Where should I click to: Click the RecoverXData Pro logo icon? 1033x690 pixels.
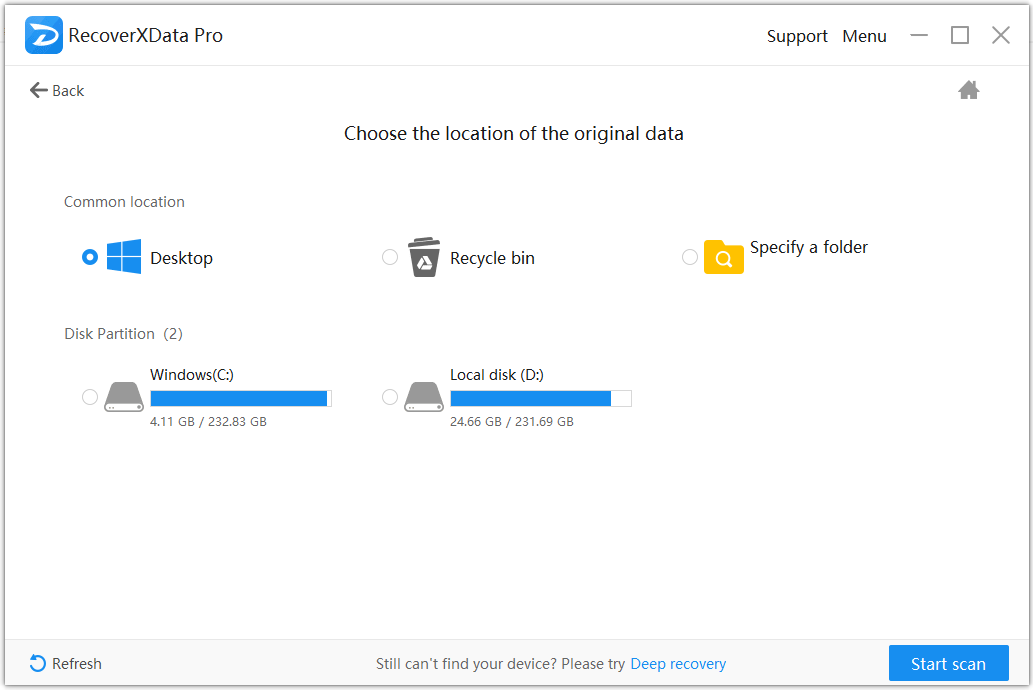tap(44, 34)
